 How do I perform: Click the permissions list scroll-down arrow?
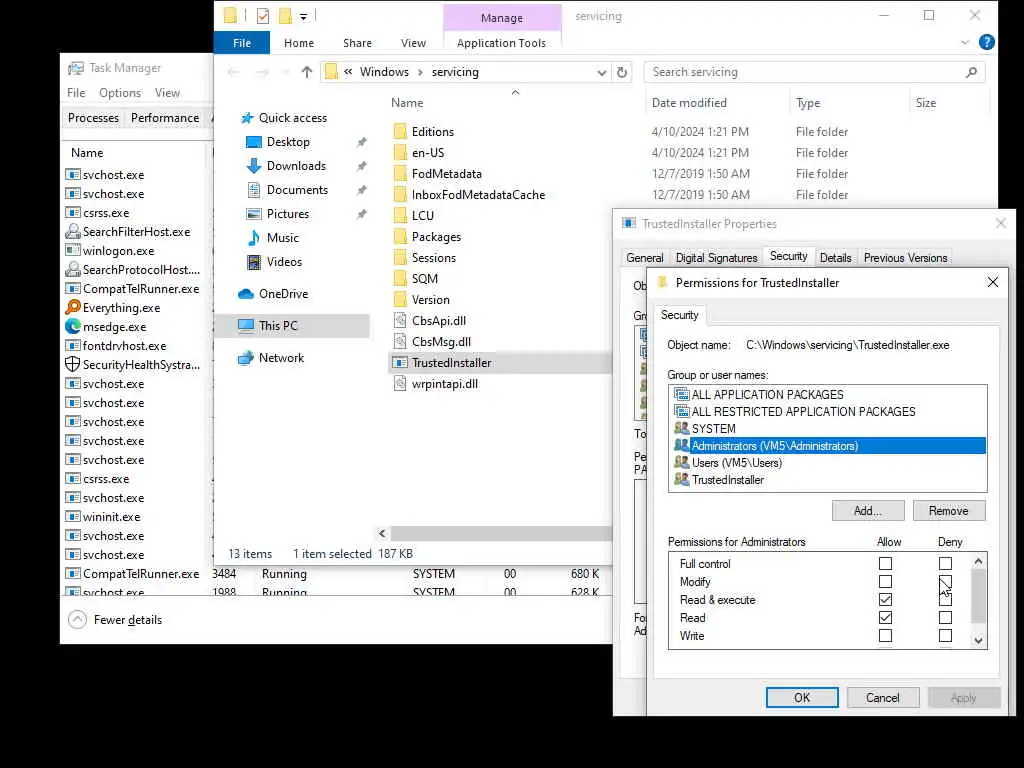pyautogui.click(x=978, y=641)
